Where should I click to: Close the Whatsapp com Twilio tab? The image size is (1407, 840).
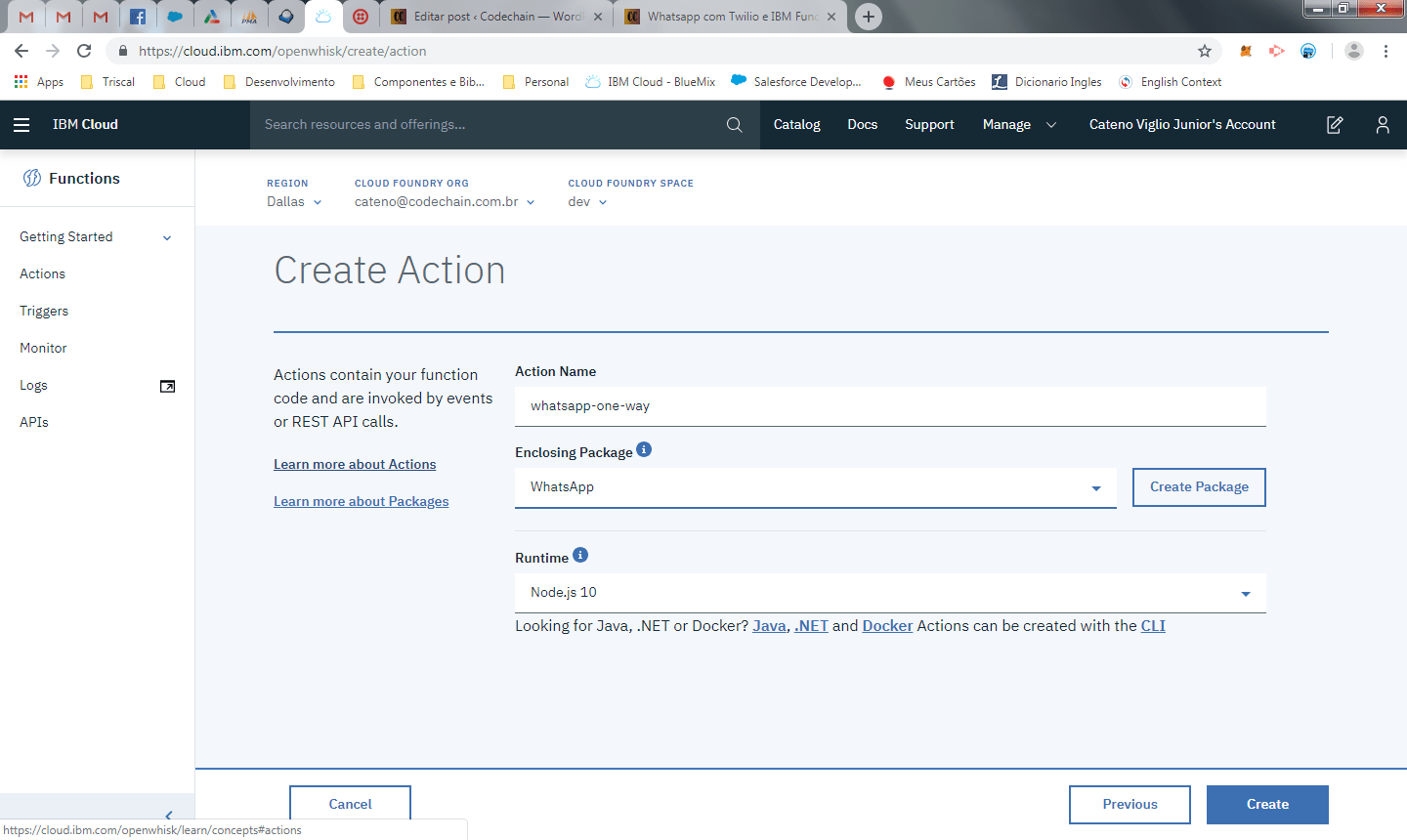click(831, 17)
